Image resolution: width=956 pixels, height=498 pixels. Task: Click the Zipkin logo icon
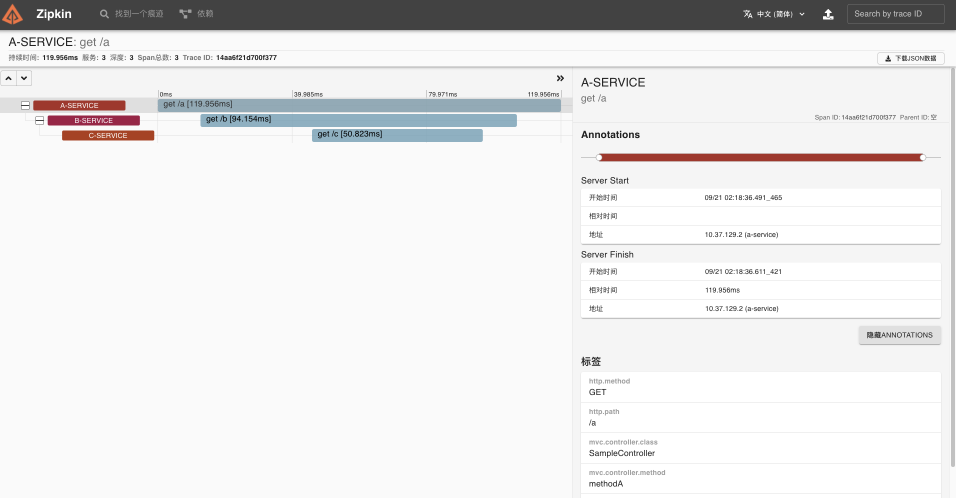coord(13,14)
